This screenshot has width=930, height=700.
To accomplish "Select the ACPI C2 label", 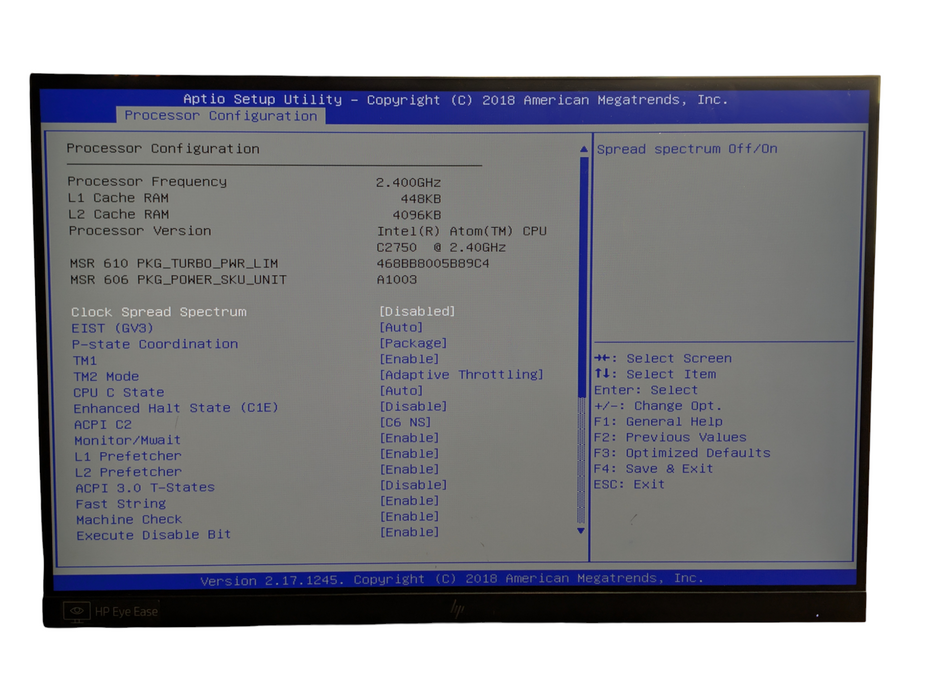I will tap(103, 424).
